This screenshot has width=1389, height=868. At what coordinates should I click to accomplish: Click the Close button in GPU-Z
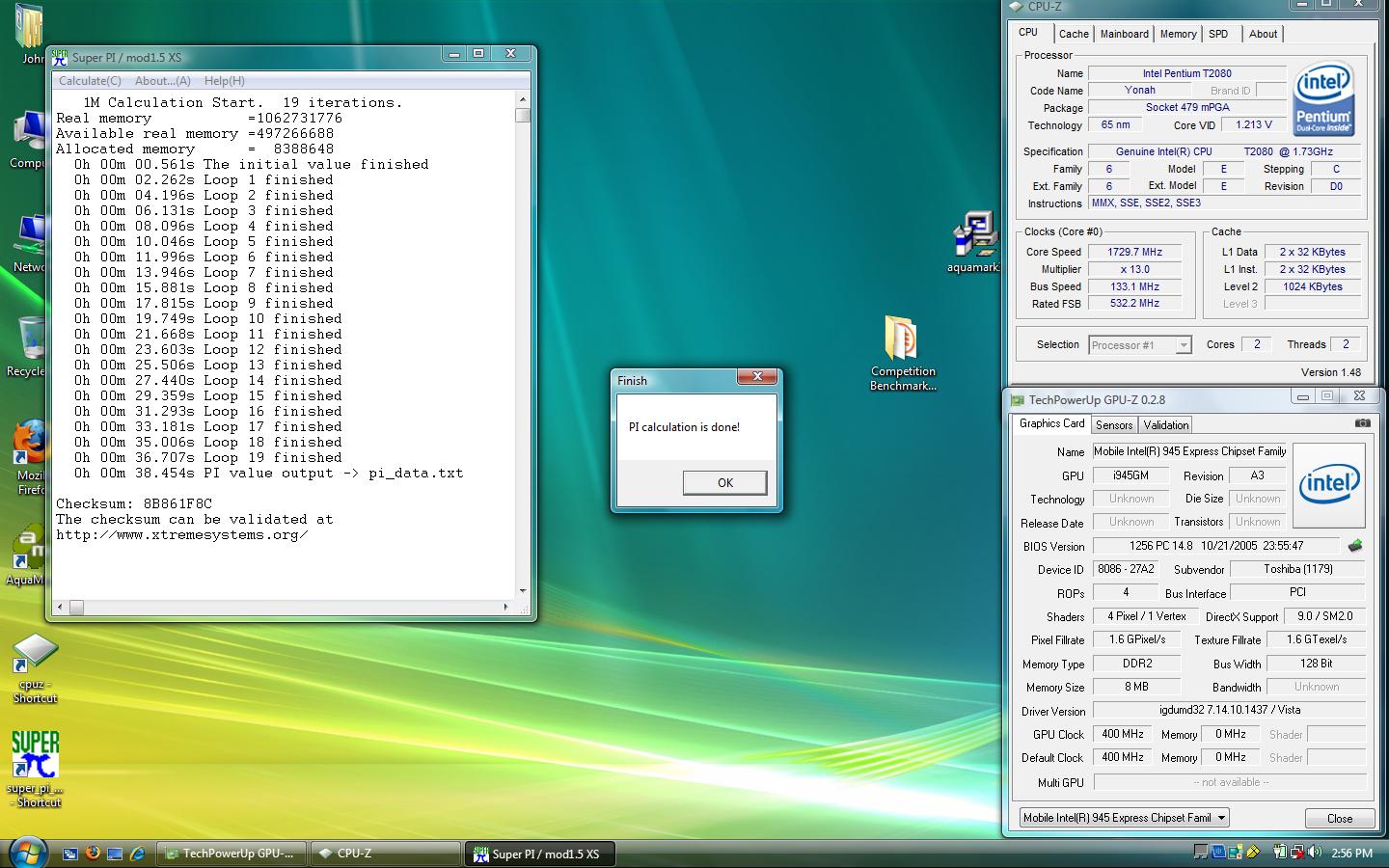[x=1340, y=818]
